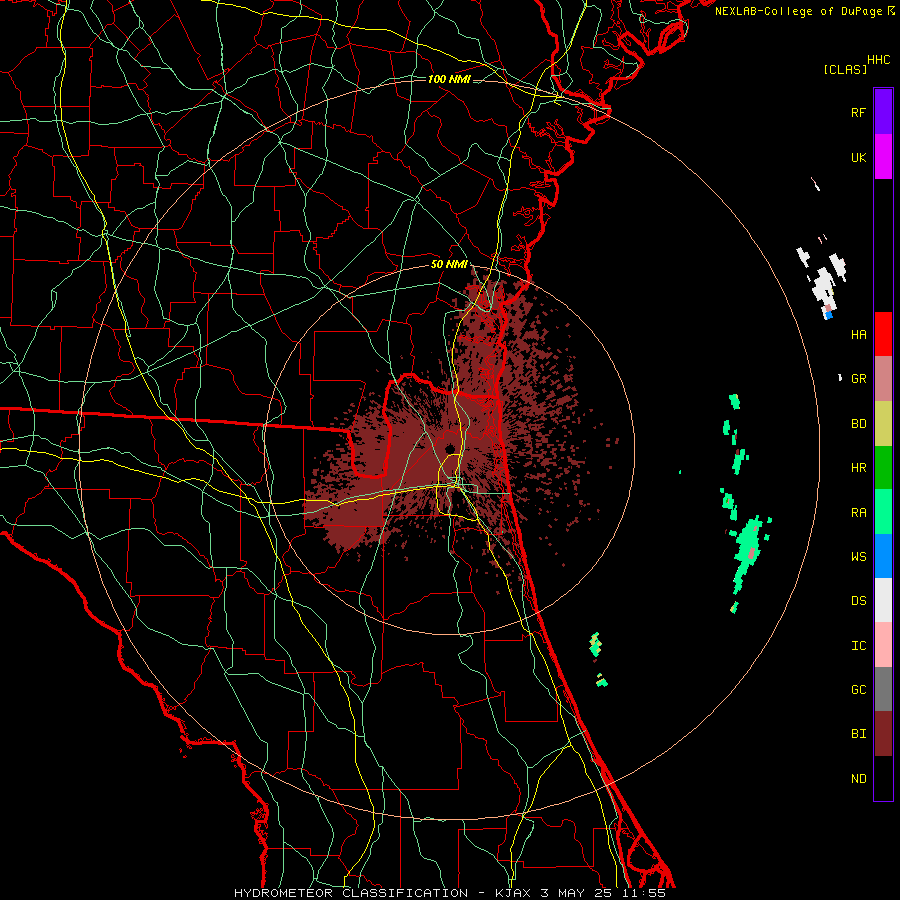This screenshot has width=900, height=900.
Task: Click the "100 NMI" range ring label
Action: (x=449, y=79)
